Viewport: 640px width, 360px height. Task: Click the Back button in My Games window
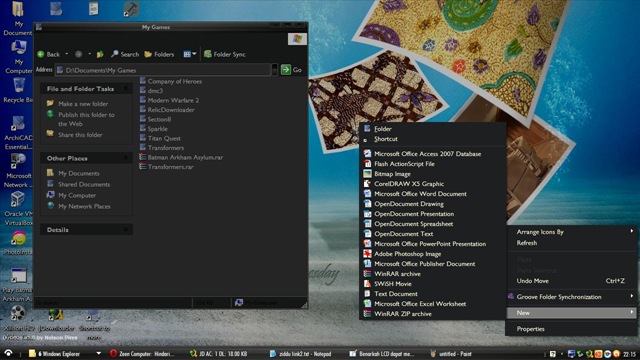49,54
